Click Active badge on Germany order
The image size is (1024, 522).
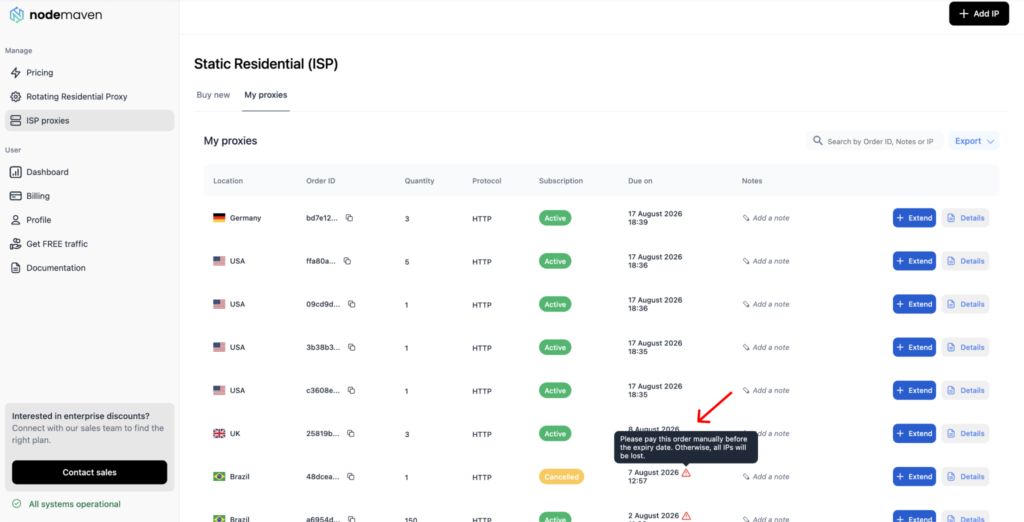pyautogui.click(x=555, y=218)
